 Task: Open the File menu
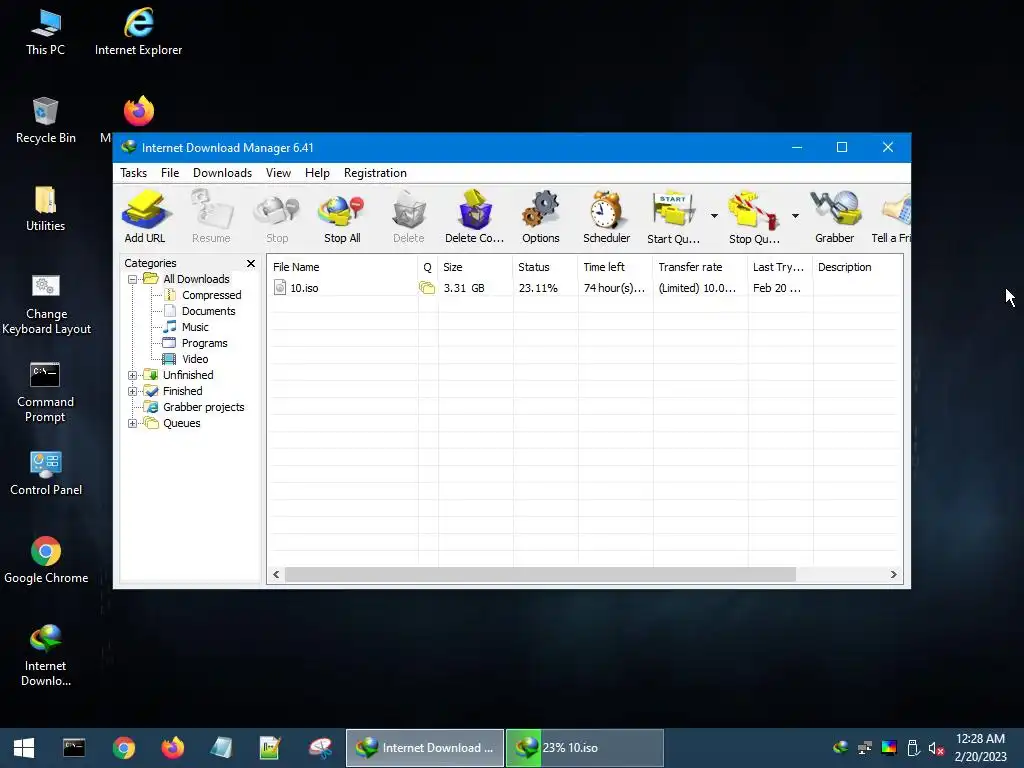coord(170,173)
